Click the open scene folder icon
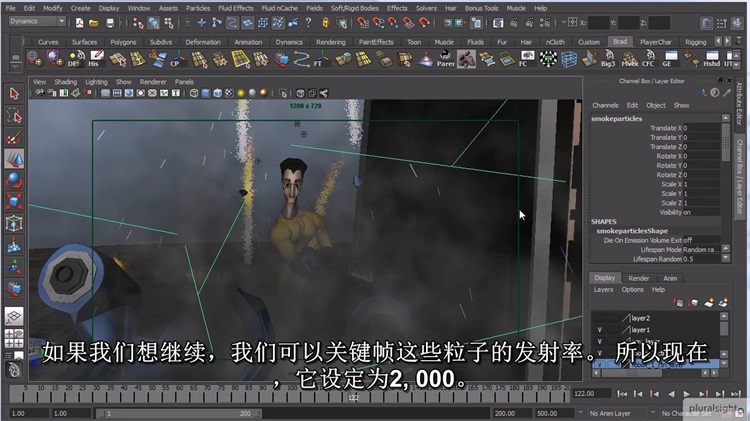Viewport: 750px width, 421px height. 94,23
